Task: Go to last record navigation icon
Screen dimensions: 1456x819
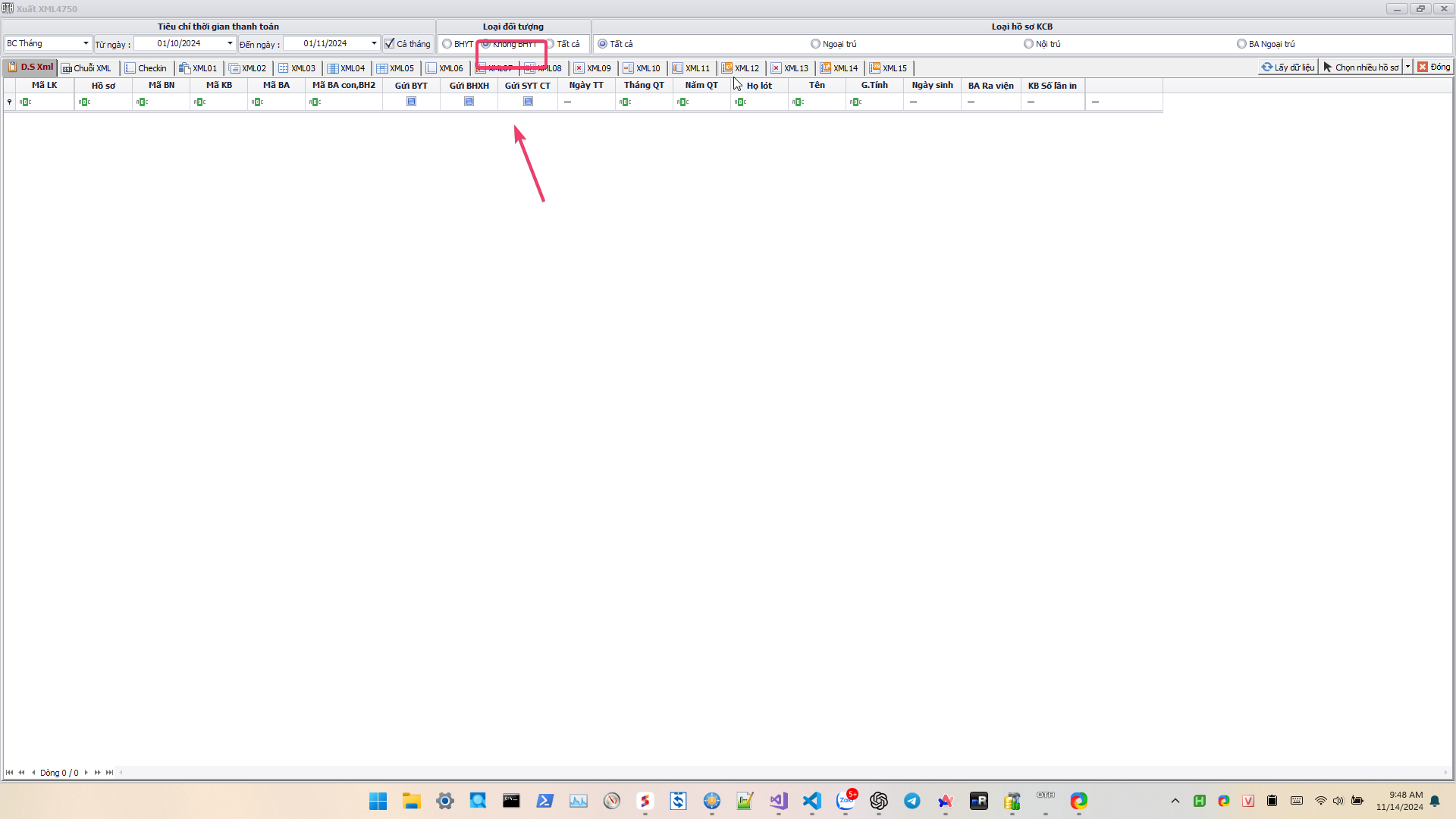Action: click(110, 773)
